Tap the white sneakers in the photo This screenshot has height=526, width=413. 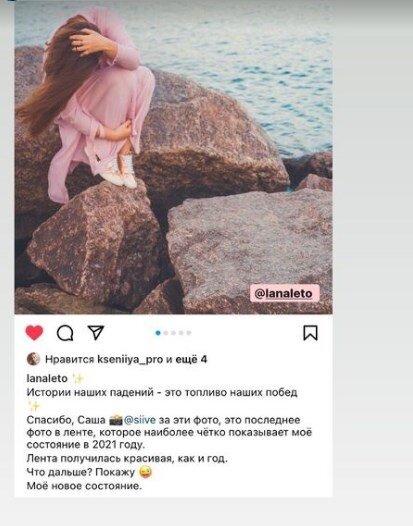(119, 170)
